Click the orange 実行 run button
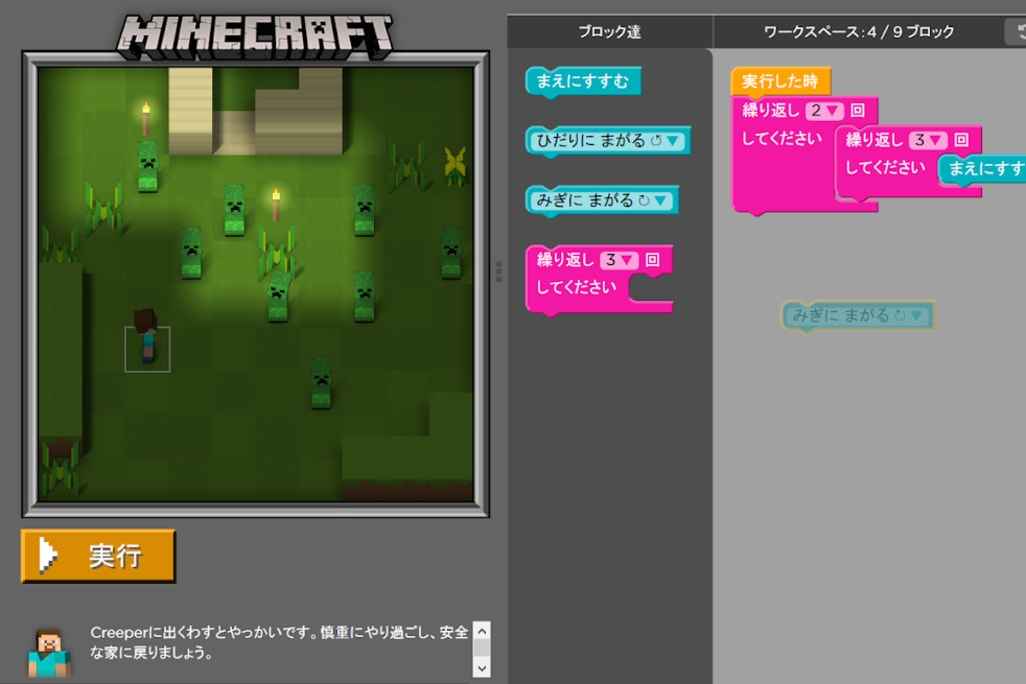1026x684 pixels. point(98,556)
